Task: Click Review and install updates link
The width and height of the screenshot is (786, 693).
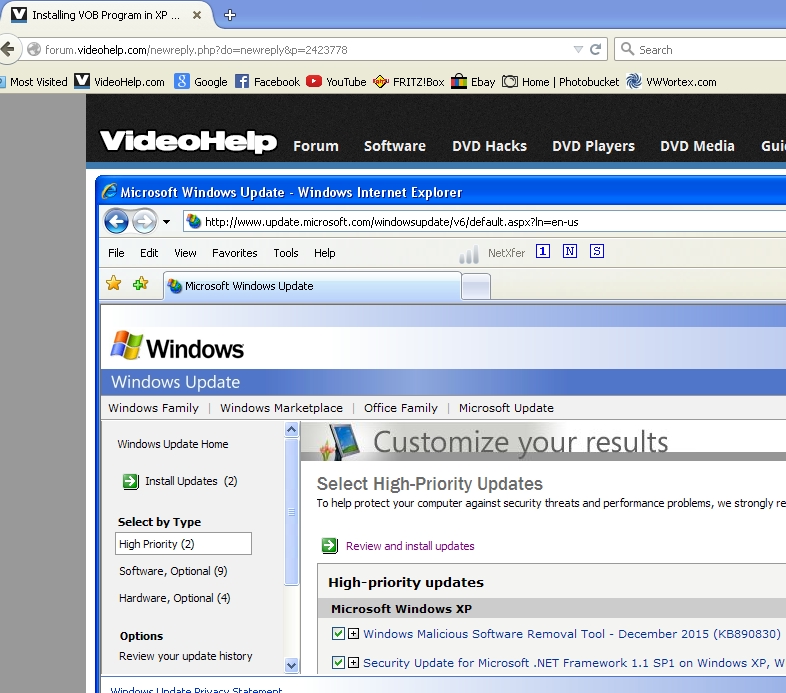Action: tap(410, 546)
